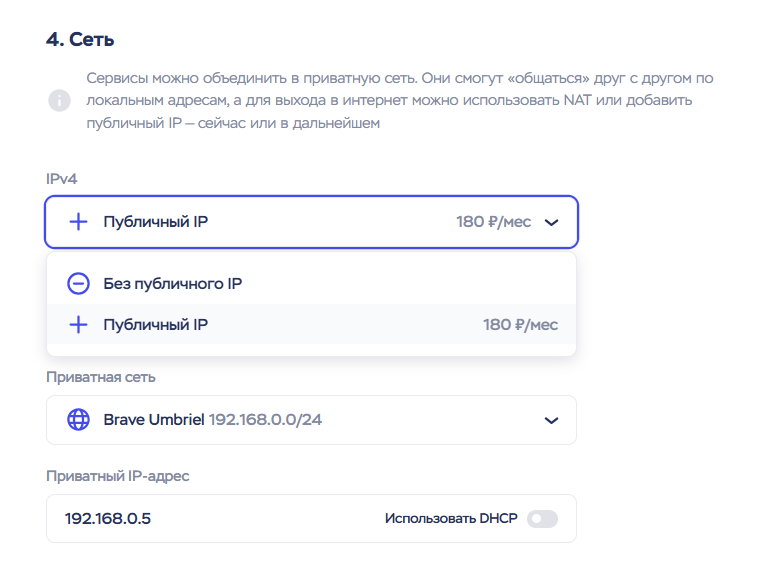Click the 4. Сеть section heading
The width and height of the screenshot is (757, 576).
point(80,39)
